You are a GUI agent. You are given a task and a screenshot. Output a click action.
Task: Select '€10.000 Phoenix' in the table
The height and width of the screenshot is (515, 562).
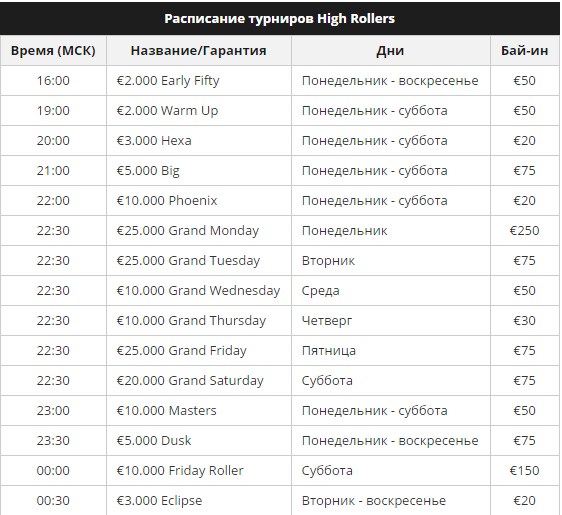[167, 201]
